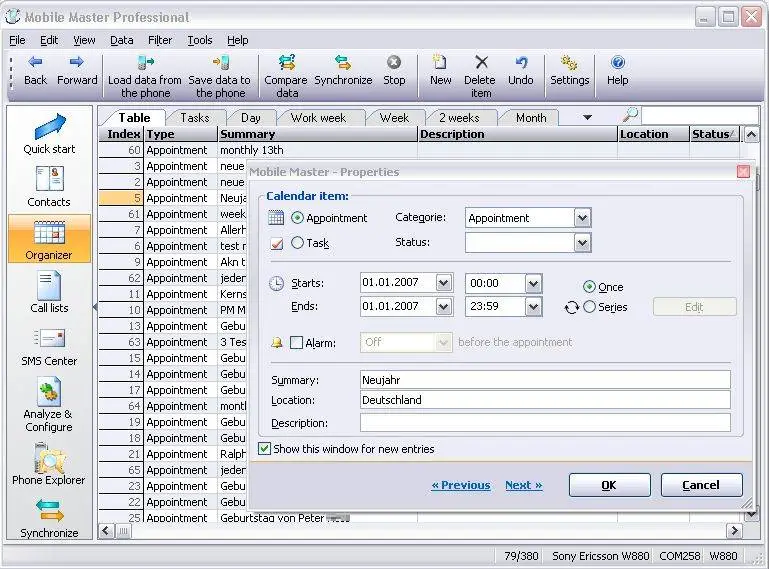Select the Task radio button
This screenshot has width=769, height=569.
coord(298,243)
